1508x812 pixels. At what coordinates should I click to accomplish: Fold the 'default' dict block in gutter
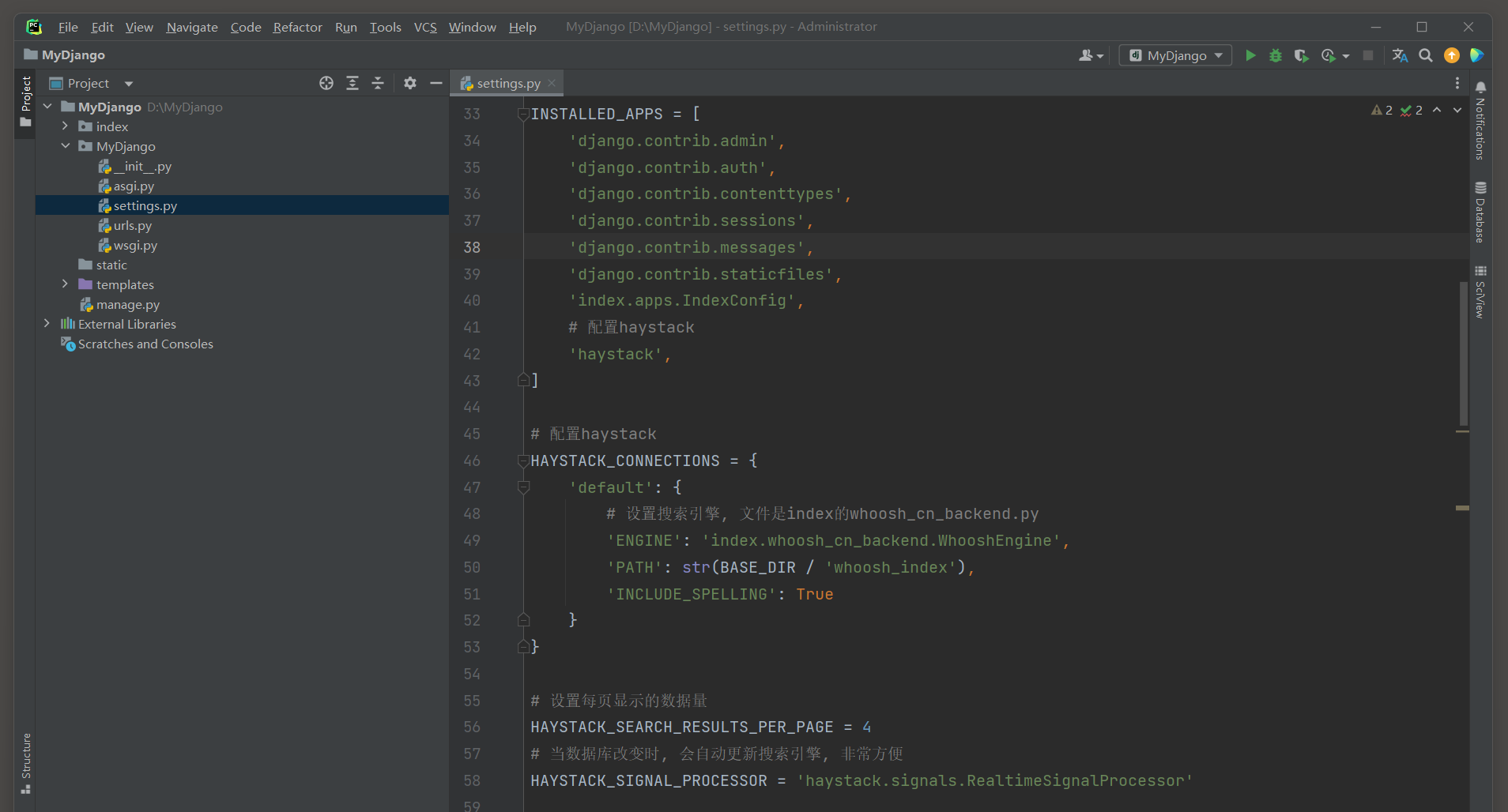point(523,487)
